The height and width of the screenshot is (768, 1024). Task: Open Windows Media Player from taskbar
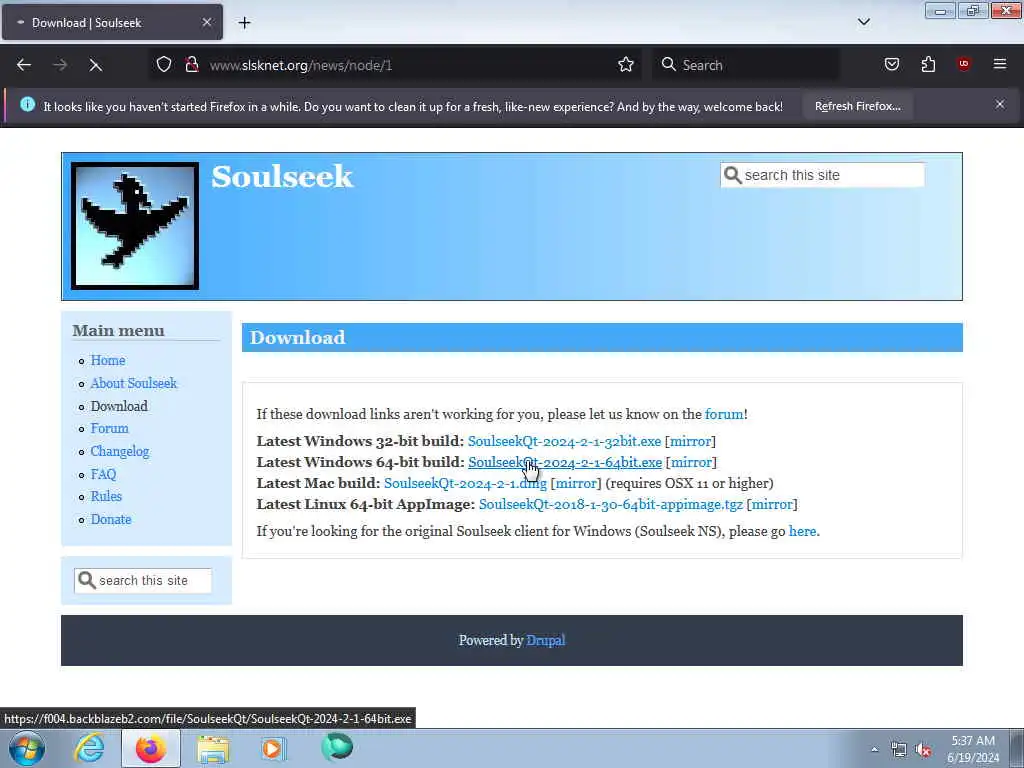(274, 748)
